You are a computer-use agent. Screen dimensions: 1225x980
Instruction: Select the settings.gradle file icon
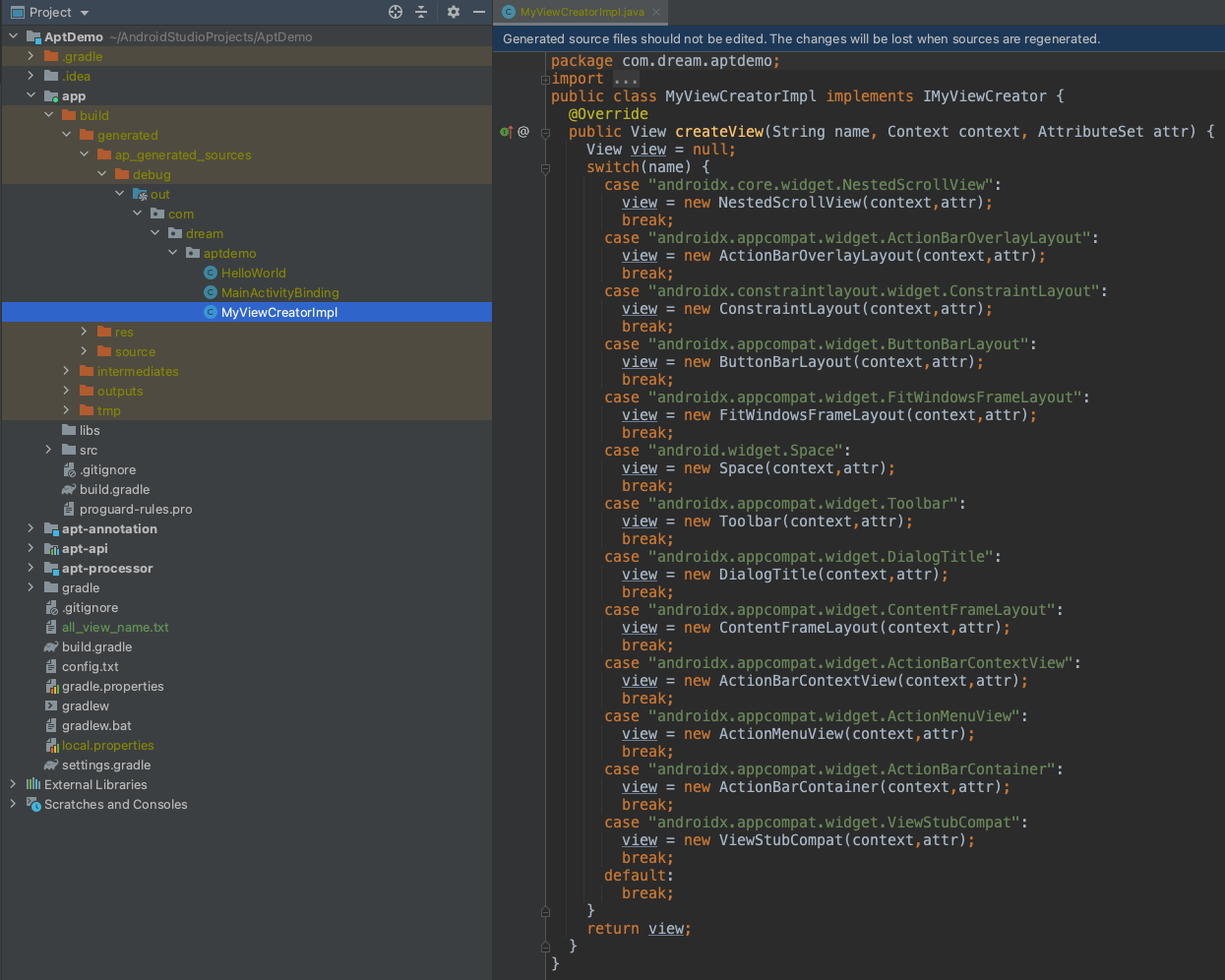[x=51, y=765]
